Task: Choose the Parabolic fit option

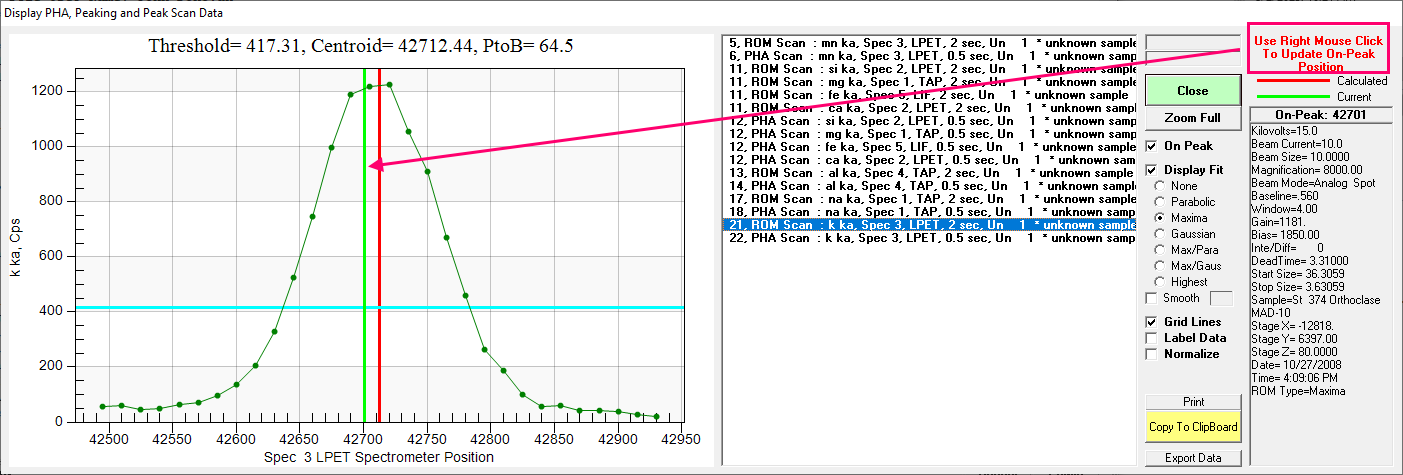Action: [x=1160, y=202]
